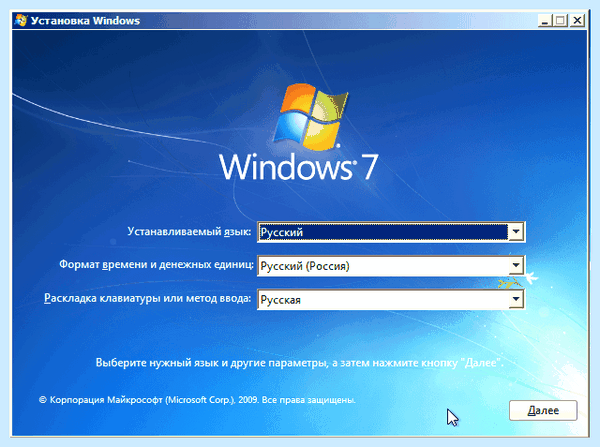Click the Раскладка клавиатуры или метод ввода label
Viewport: 600px width, 447px height.
click(148, 298)
